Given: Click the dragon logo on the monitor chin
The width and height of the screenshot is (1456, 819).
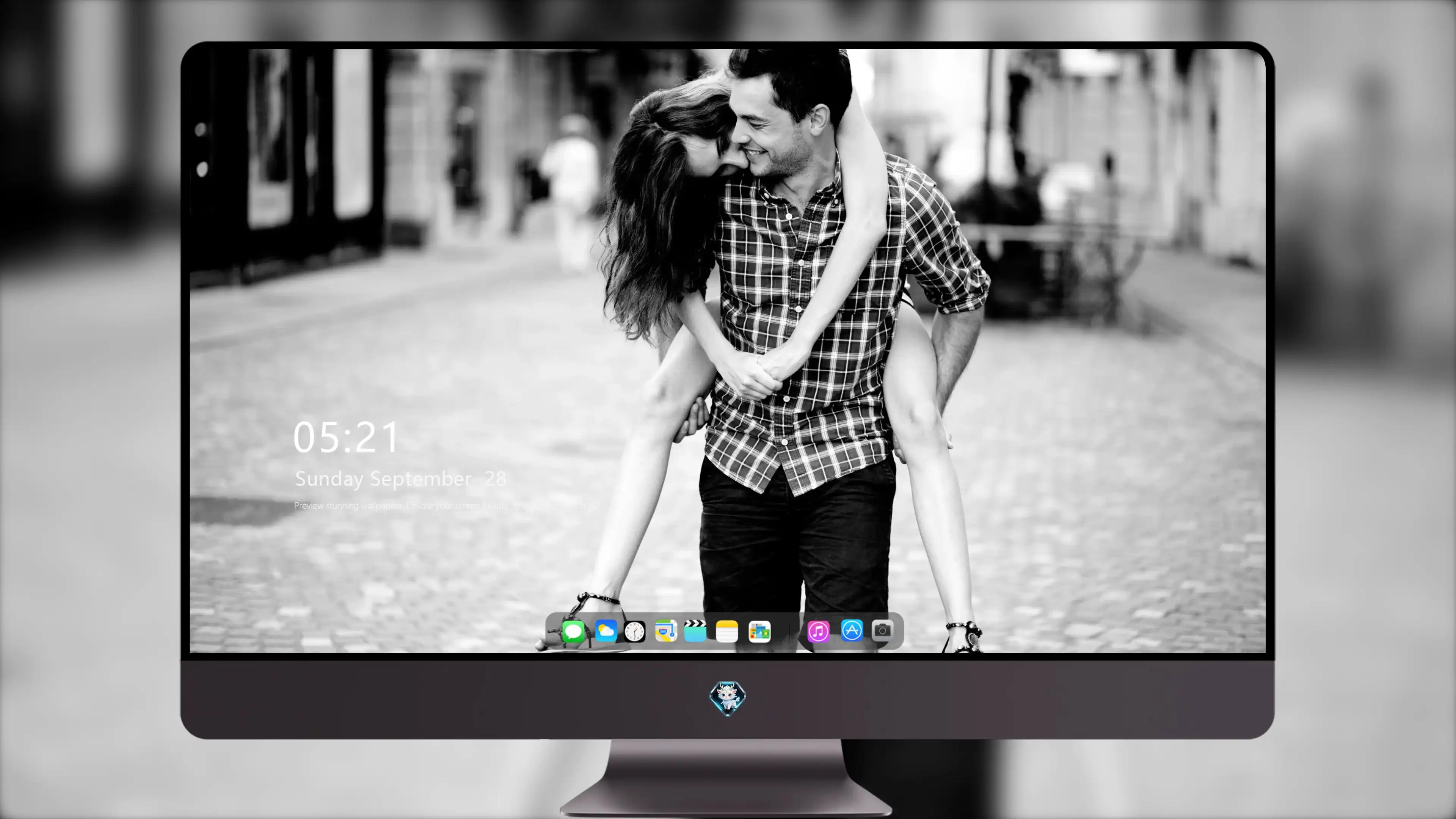Looking at the screenshot, I should [x=728, y=698].
